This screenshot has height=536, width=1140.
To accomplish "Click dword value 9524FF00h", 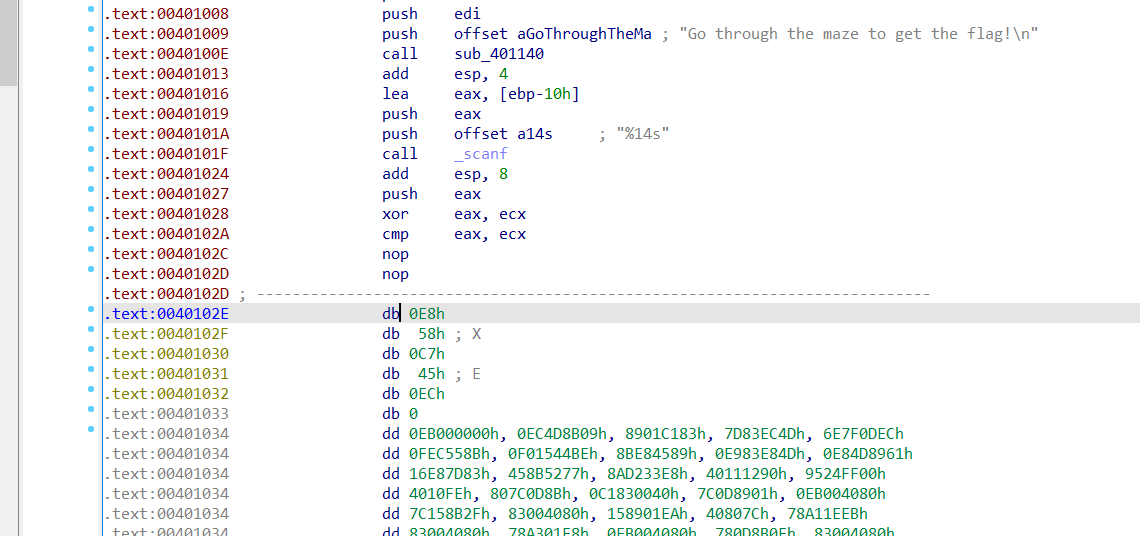I will [846, 474].
